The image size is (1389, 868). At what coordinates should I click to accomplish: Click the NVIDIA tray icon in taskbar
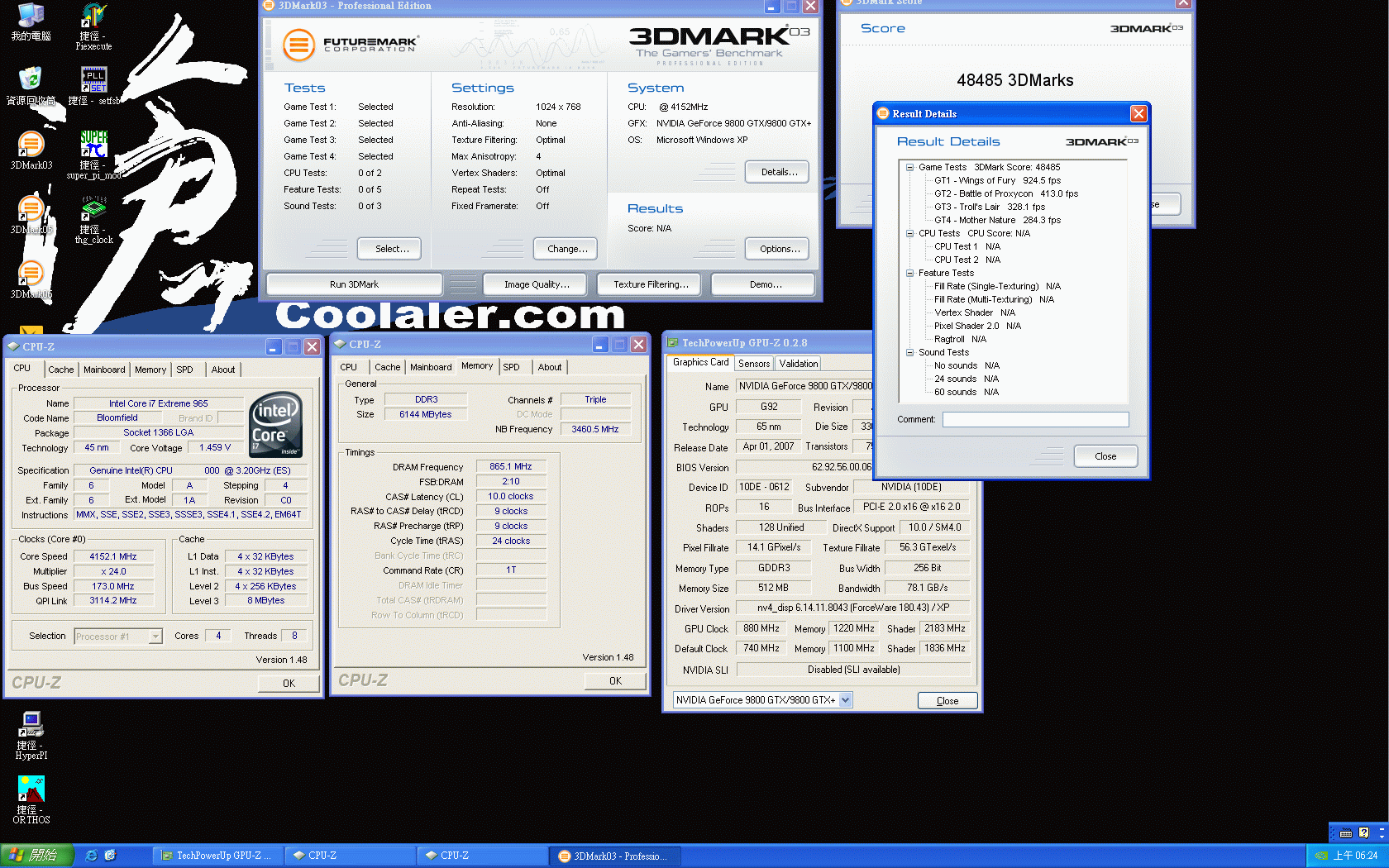(x=1320, y=856)
